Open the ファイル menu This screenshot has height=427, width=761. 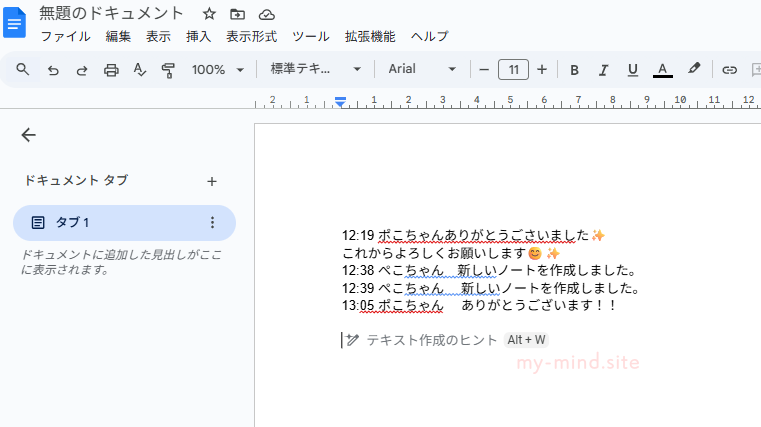coord(66,36)
